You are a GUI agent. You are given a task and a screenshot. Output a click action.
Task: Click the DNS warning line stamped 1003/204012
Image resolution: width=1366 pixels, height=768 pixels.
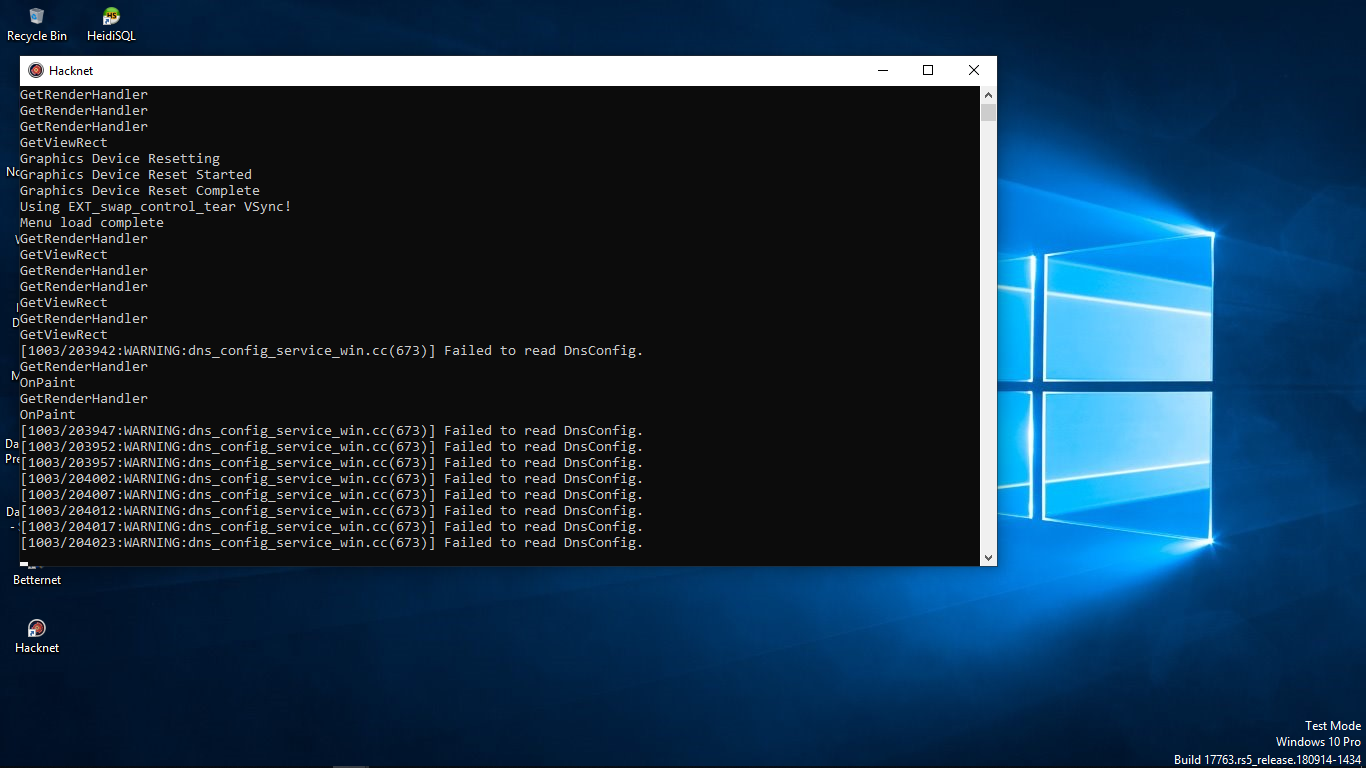pyautogui.click(x=332, y=511)
